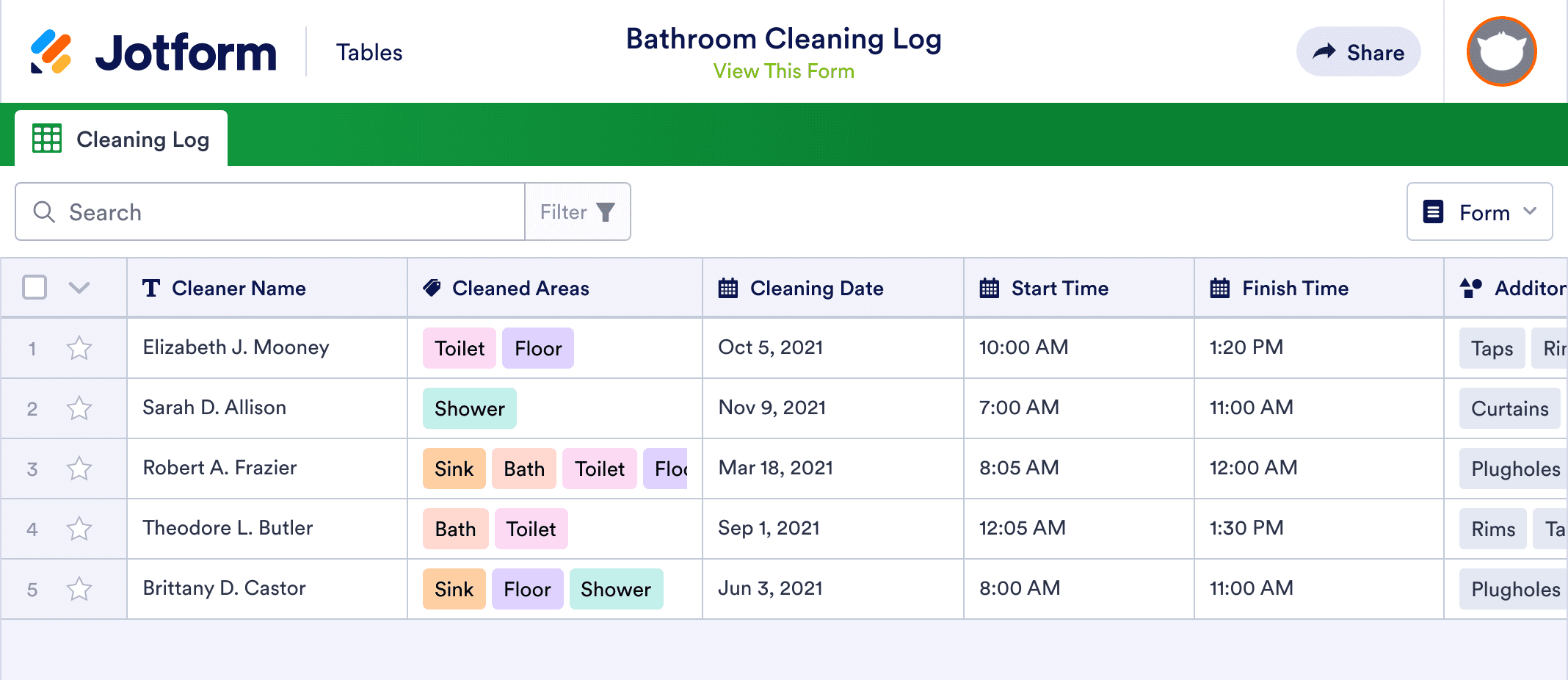Click the tag icon on Cleaned Areas column

click(432, 288)
